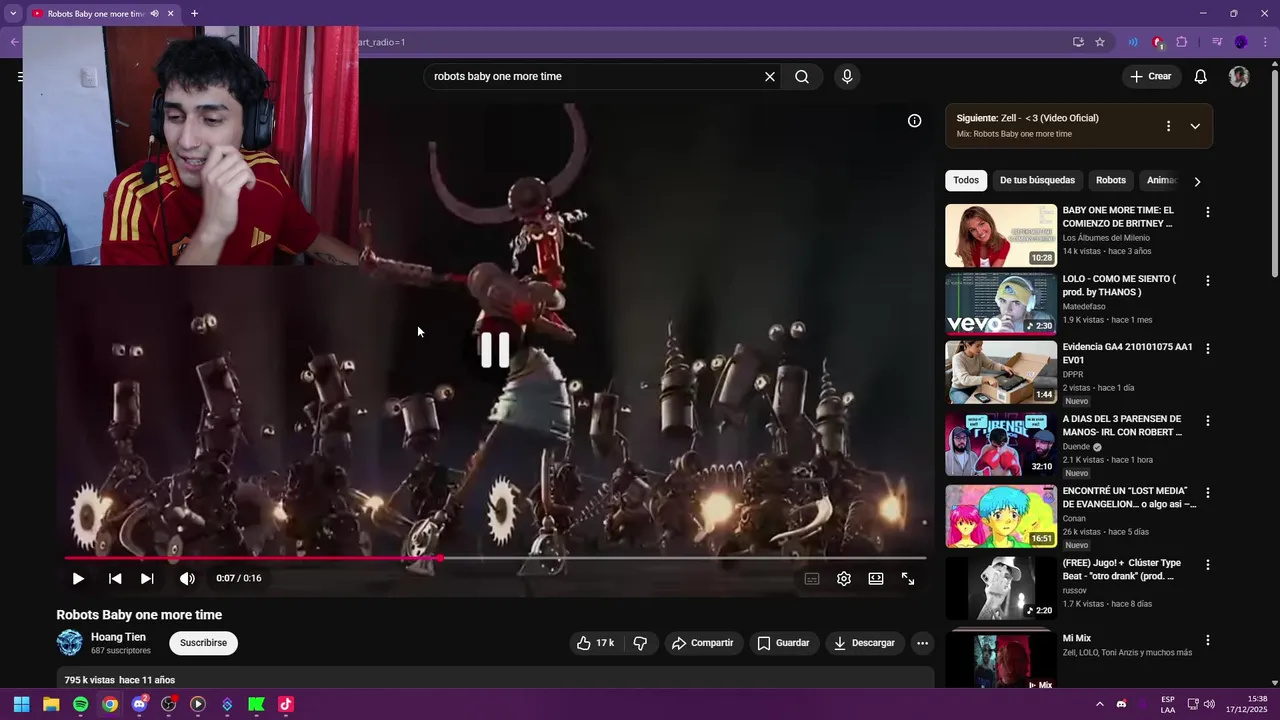1280x720 pixels.
Task: Open Spotify from the taskbar
Action: (80, 704)
